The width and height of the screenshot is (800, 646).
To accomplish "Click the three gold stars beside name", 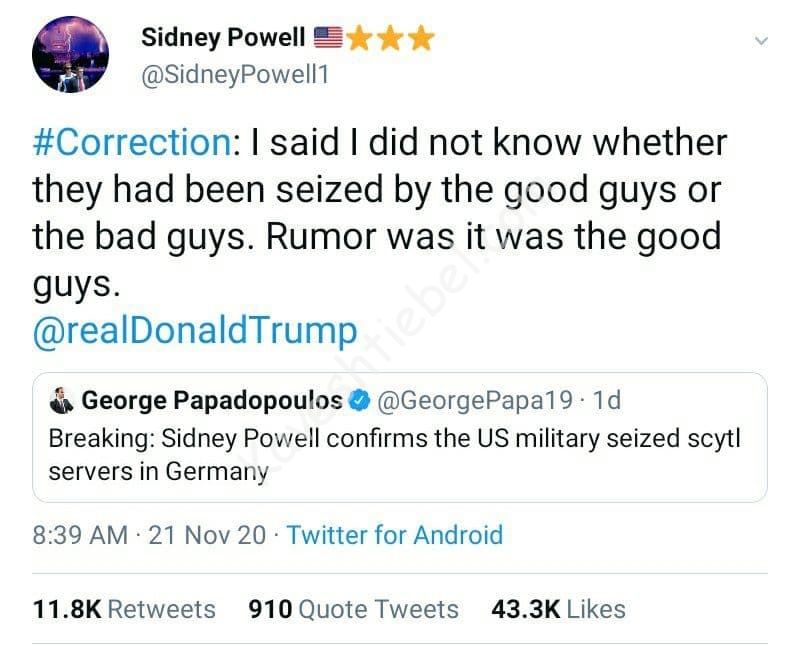I will [x=391, y=38].
